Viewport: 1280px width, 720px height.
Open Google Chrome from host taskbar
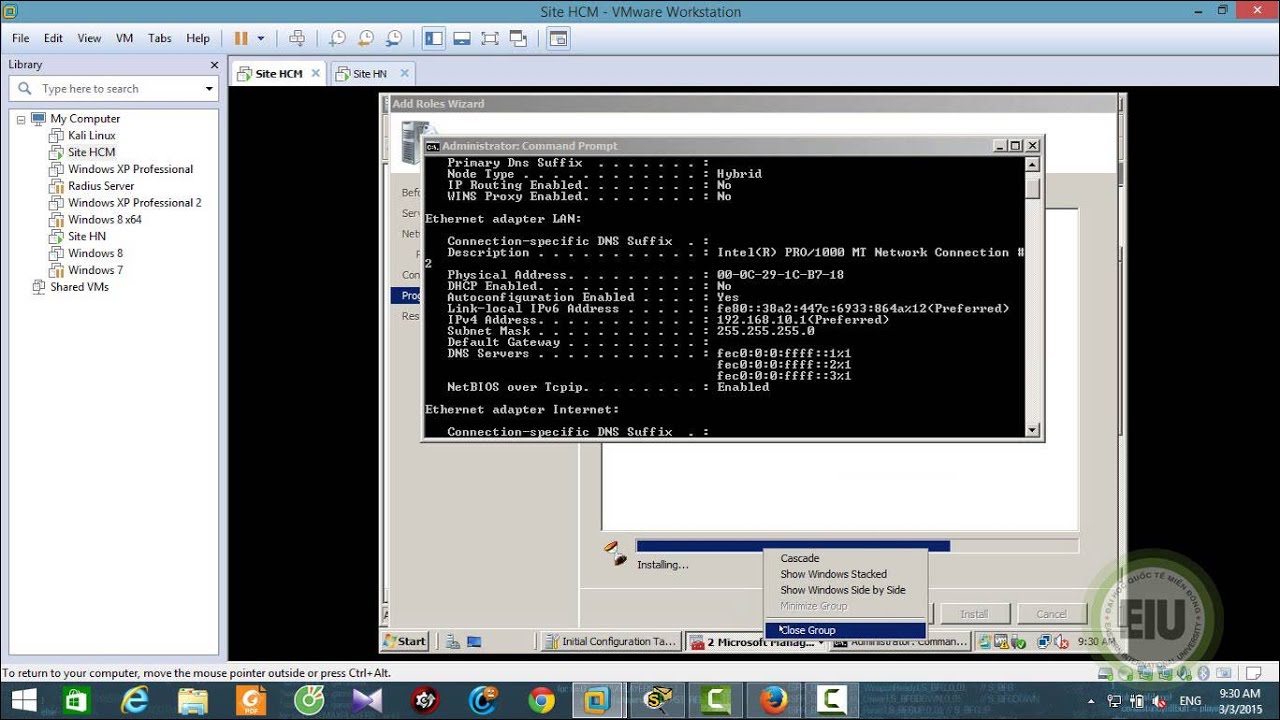click(541, 700)
